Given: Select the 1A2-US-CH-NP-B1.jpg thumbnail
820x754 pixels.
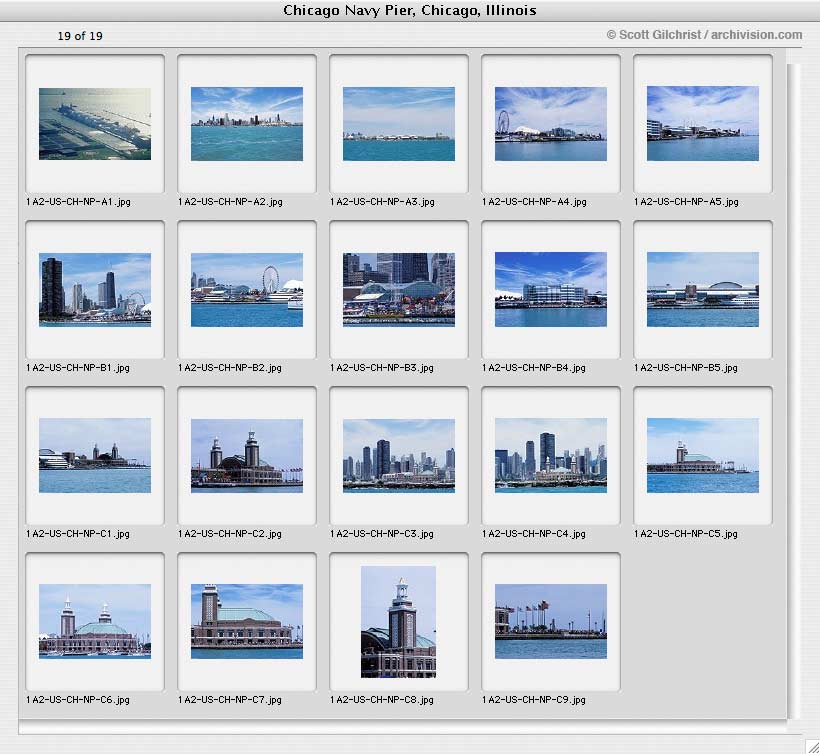Looking at the screenshot, I should (x=95, y=290).
